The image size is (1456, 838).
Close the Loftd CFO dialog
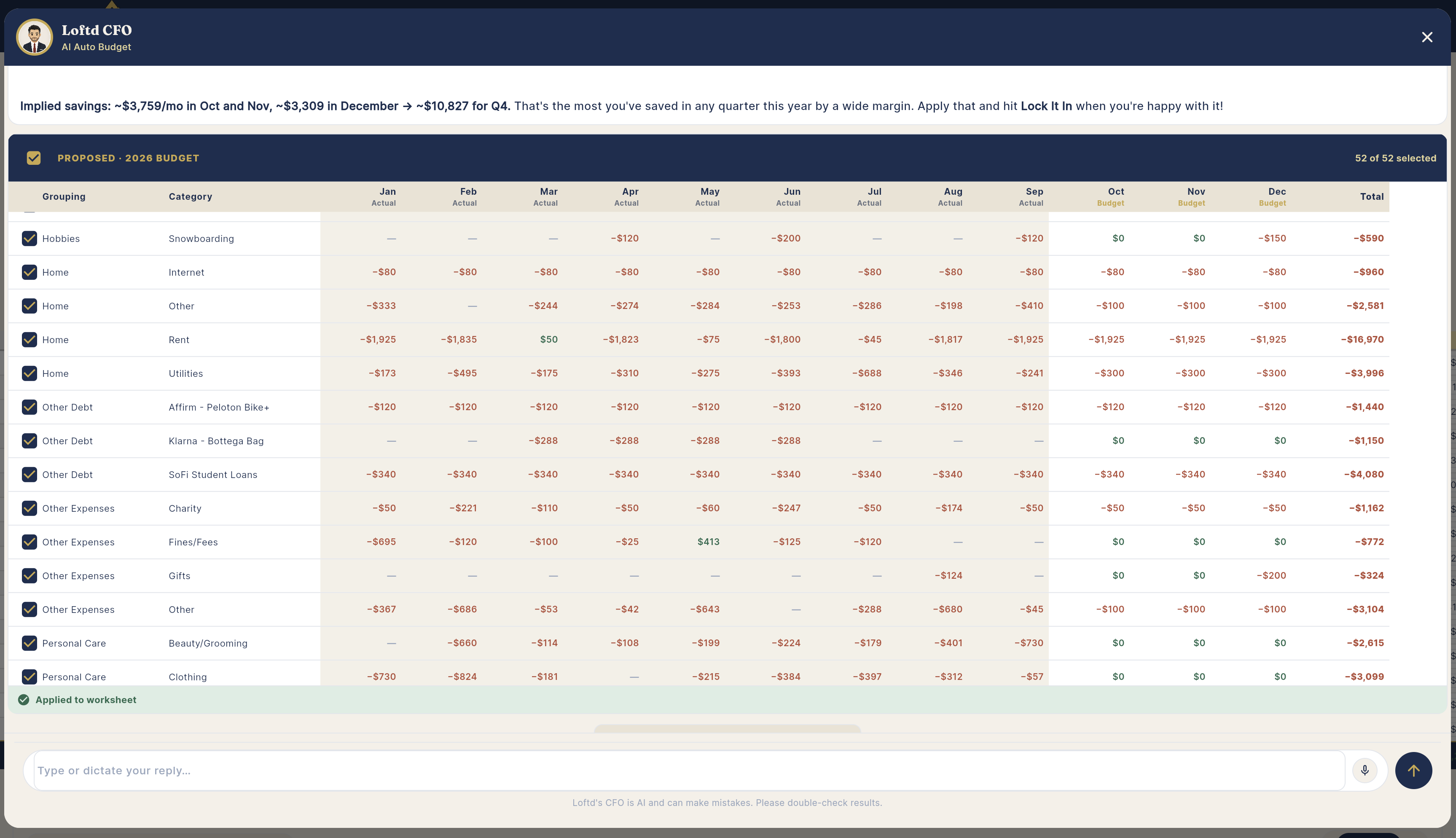[1427, 37]
